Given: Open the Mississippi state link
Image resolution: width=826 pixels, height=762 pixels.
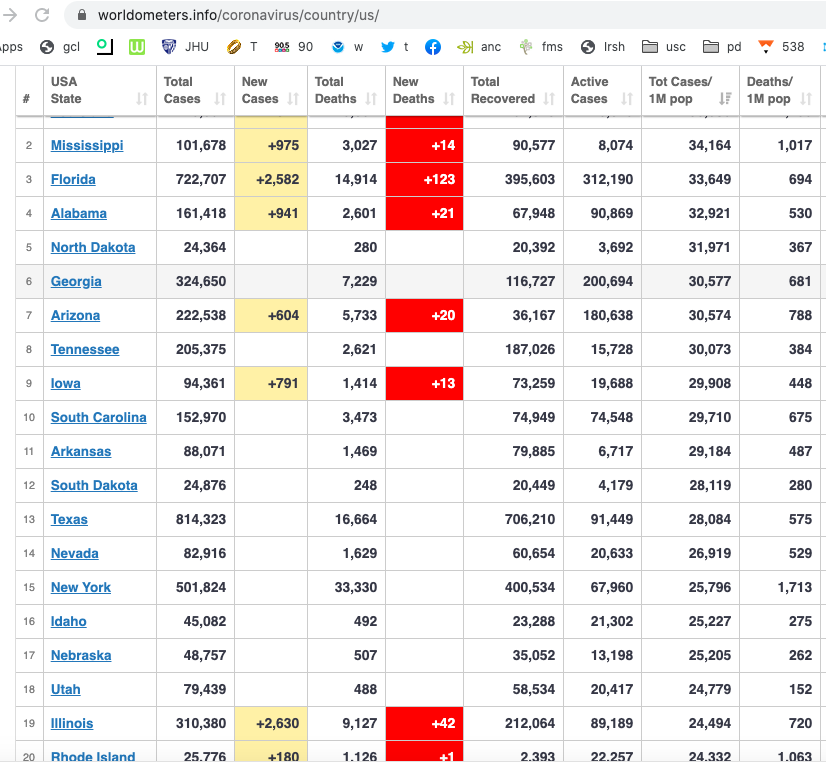Looking at the screenshot, I should point(87,145).
